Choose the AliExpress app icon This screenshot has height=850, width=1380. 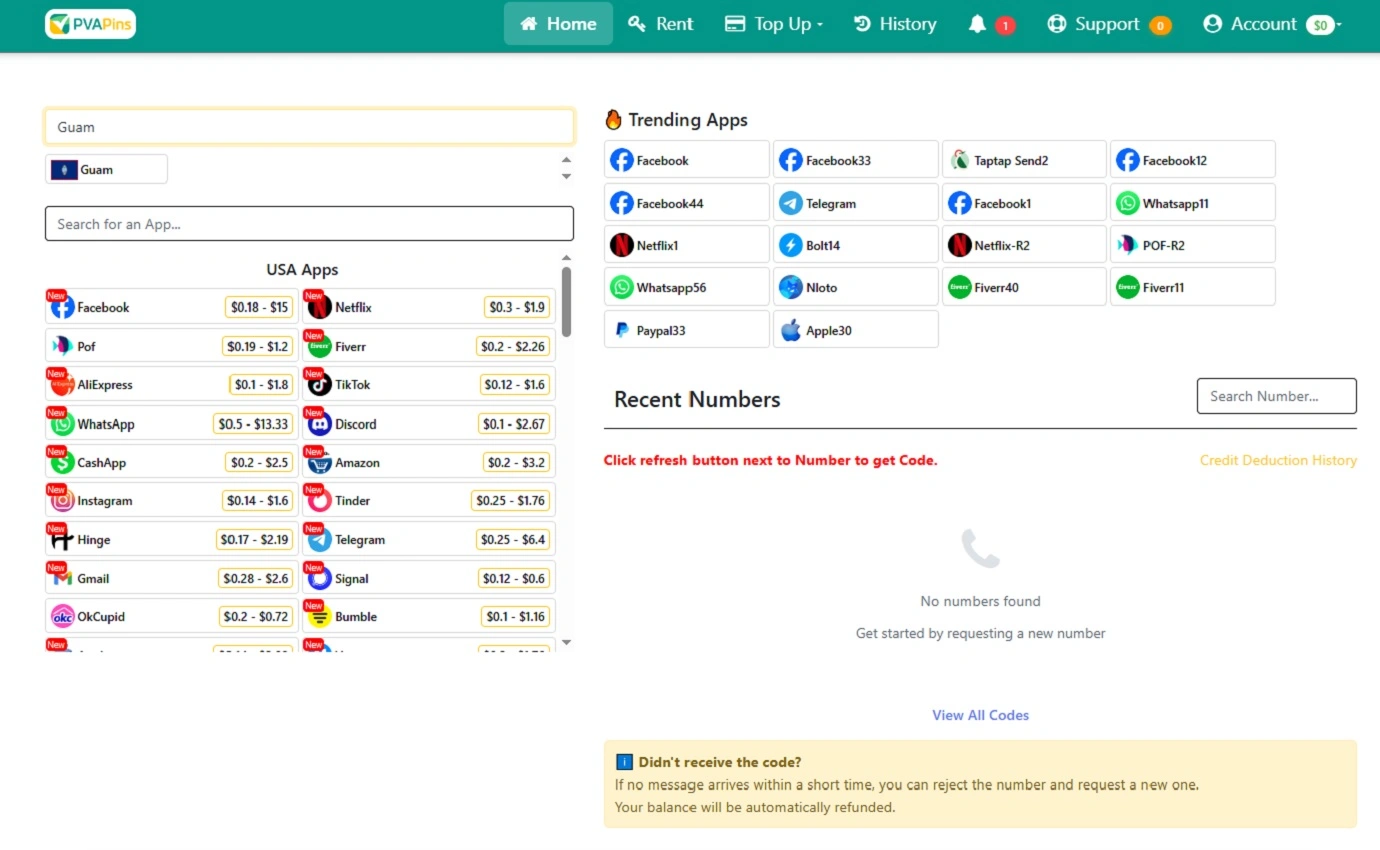[x=63, y=384]
